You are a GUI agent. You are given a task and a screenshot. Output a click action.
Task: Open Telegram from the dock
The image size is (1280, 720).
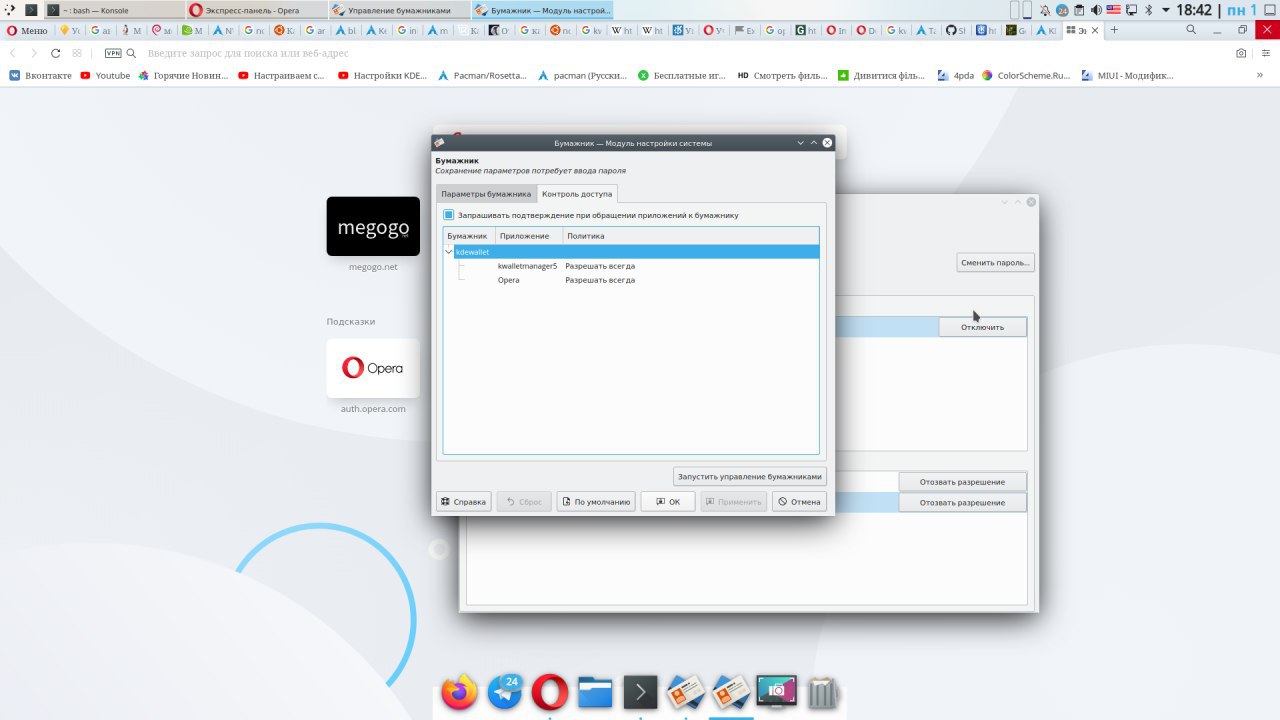pos(505,691)
